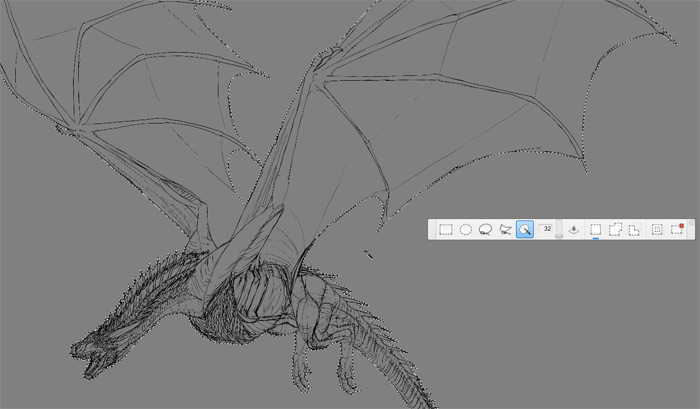Select the Ellipse selection tool
The height and width of the screenshot is (409, 700).
point(466,230)
